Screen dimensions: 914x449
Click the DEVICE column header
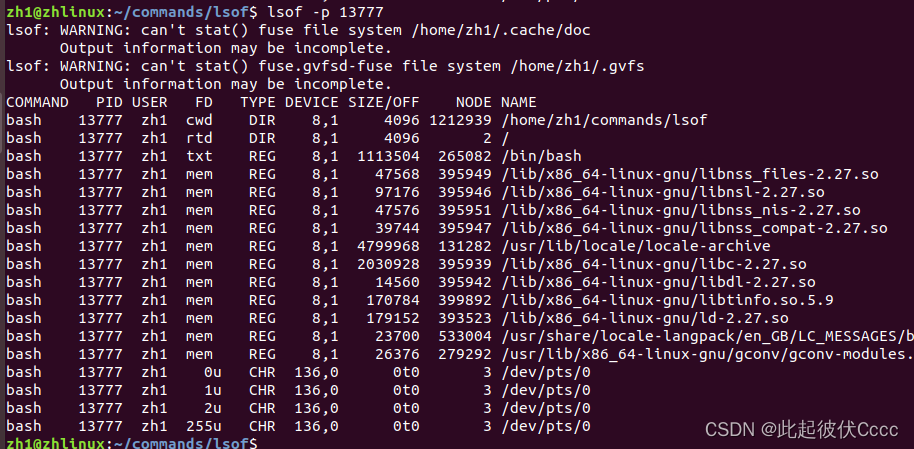(312, 102)
